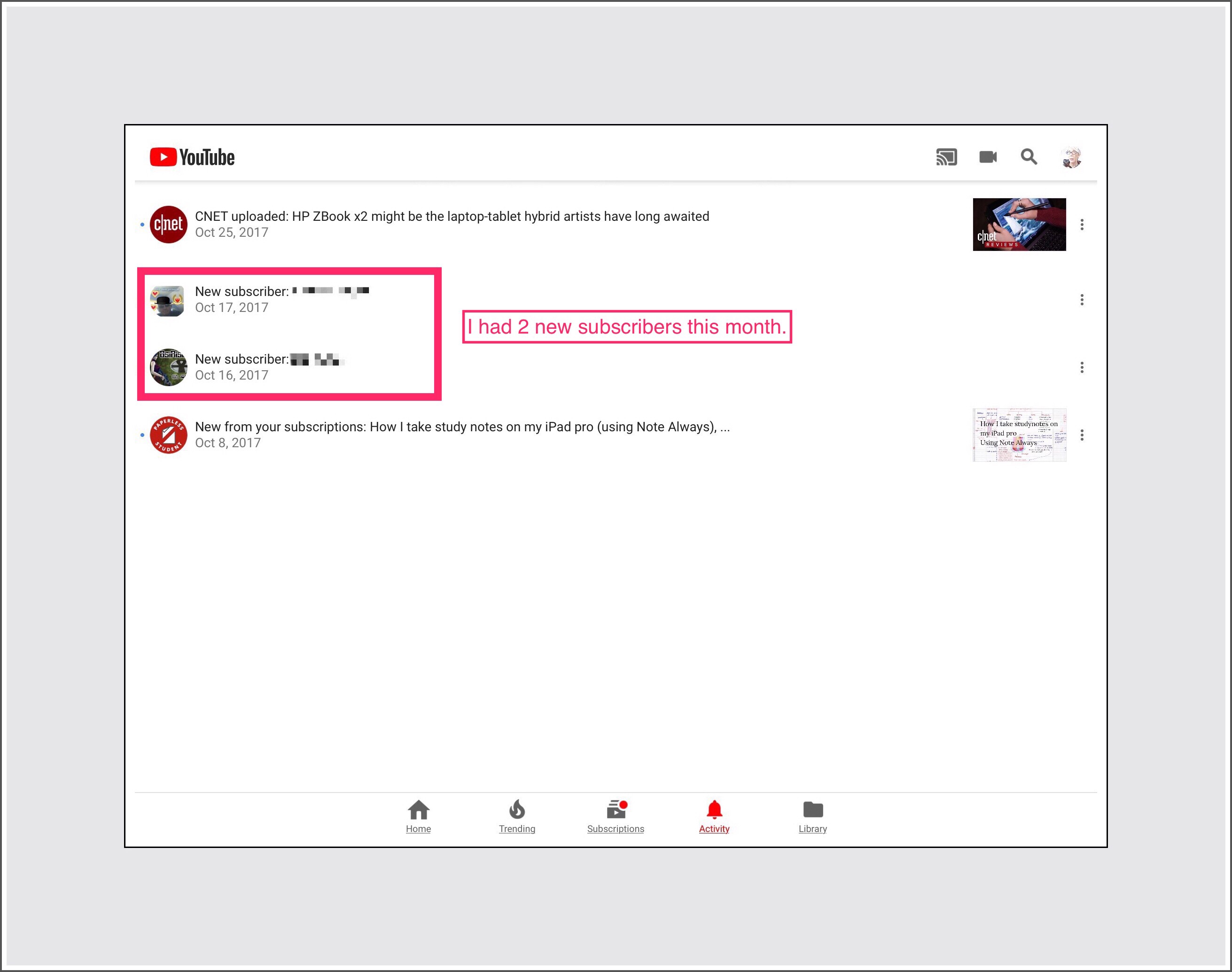Click the video camera upload icon
Viewport: 1232px width, 972px height.
988,156
